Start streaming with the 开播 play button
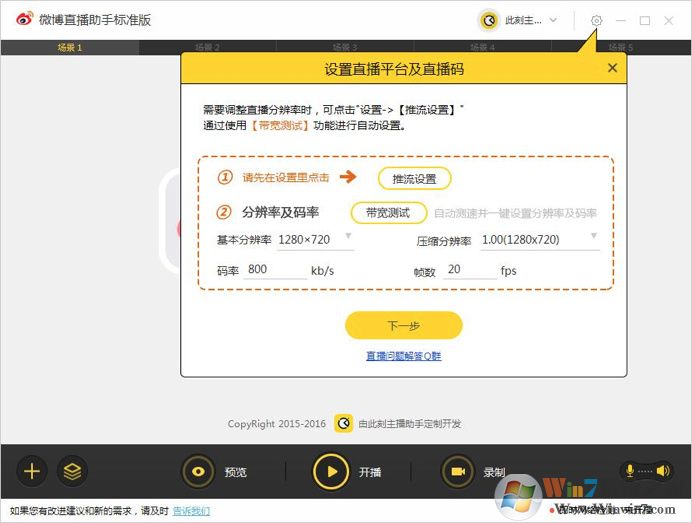692x523 pixels. click(x=331, y=471)
